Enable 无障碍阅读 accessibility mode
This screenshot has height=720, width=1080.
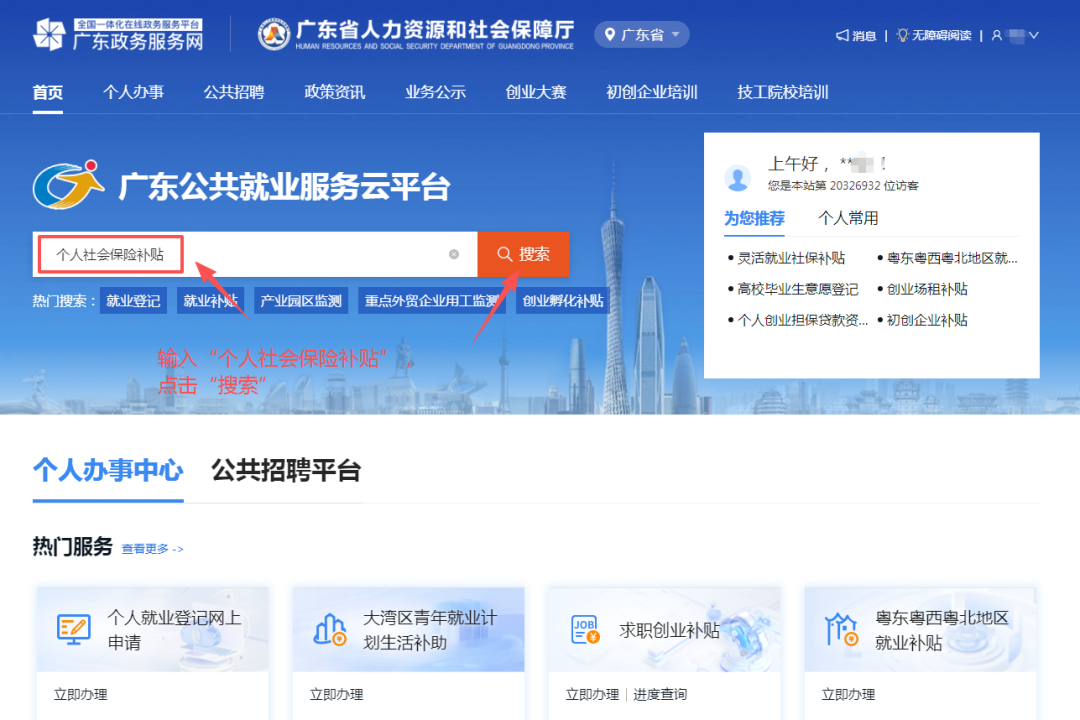[933, 35]
